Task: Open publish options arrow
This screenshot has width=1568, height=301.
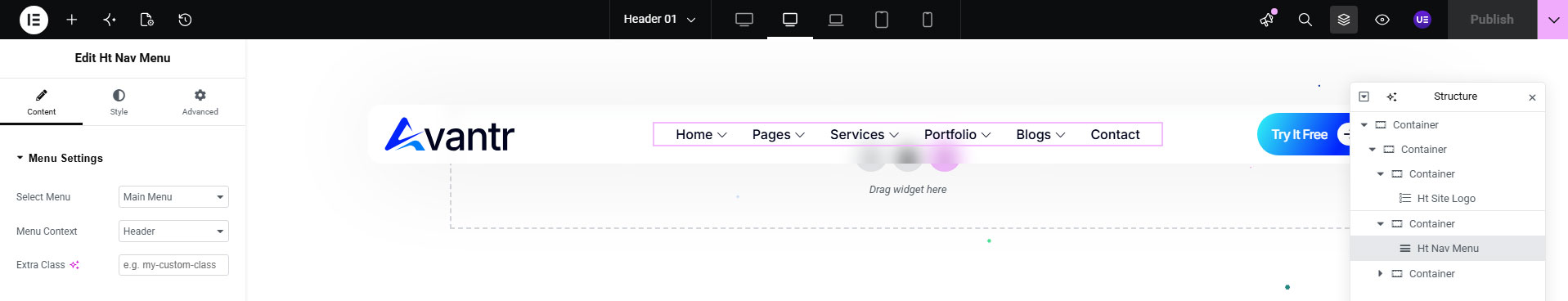Action: click(x=1552, y=20)
